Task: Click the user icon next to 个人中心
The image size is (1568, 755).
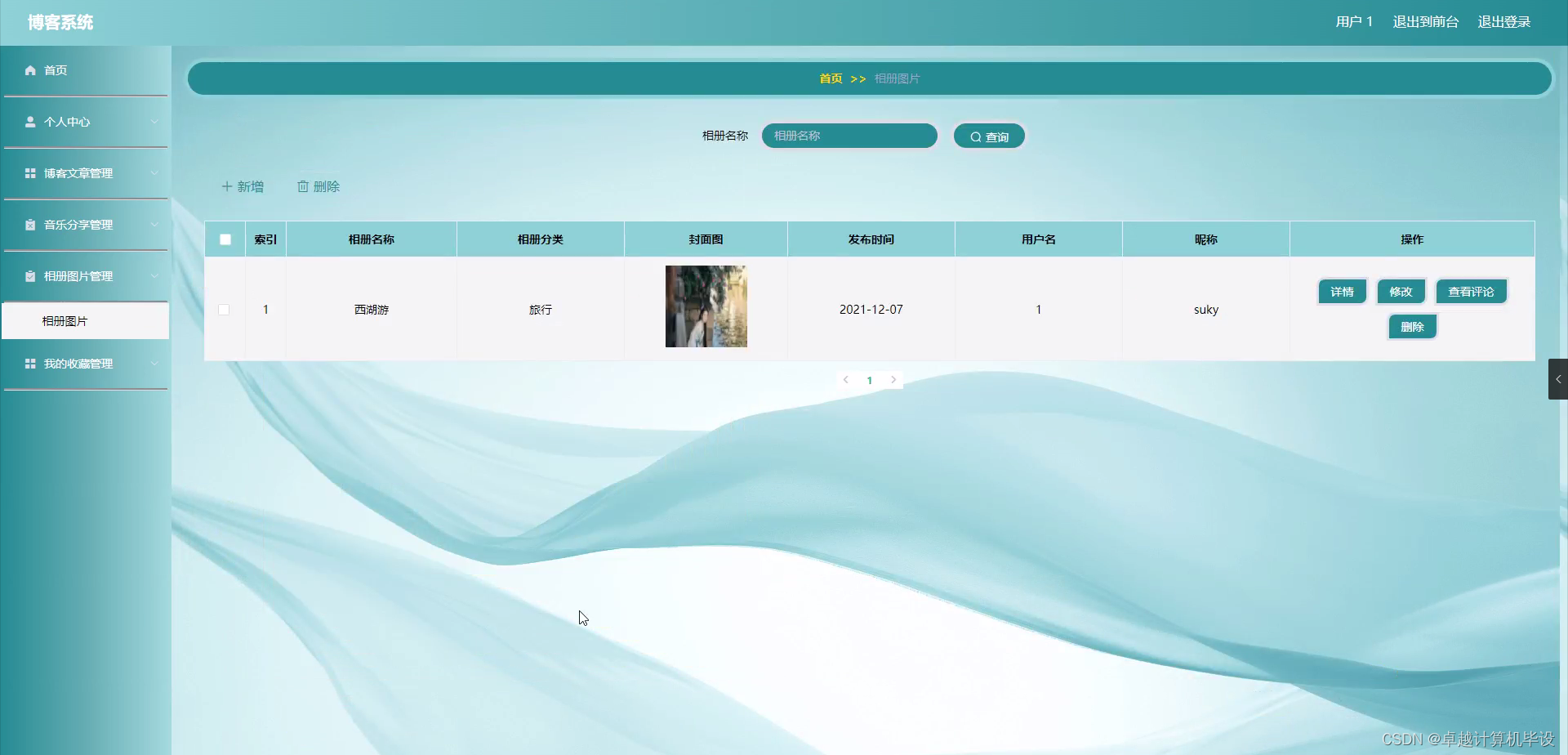Action: [x=30, y=122]
